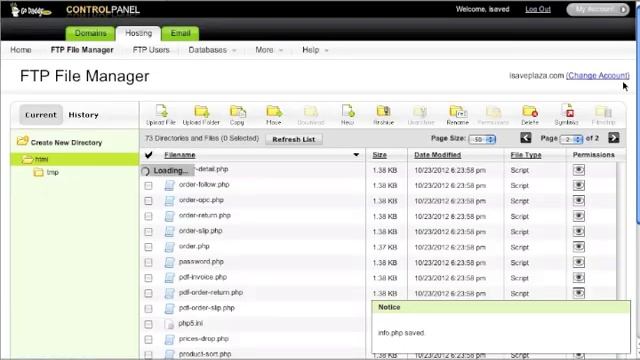Click the Delete toolbar icon

530,111
